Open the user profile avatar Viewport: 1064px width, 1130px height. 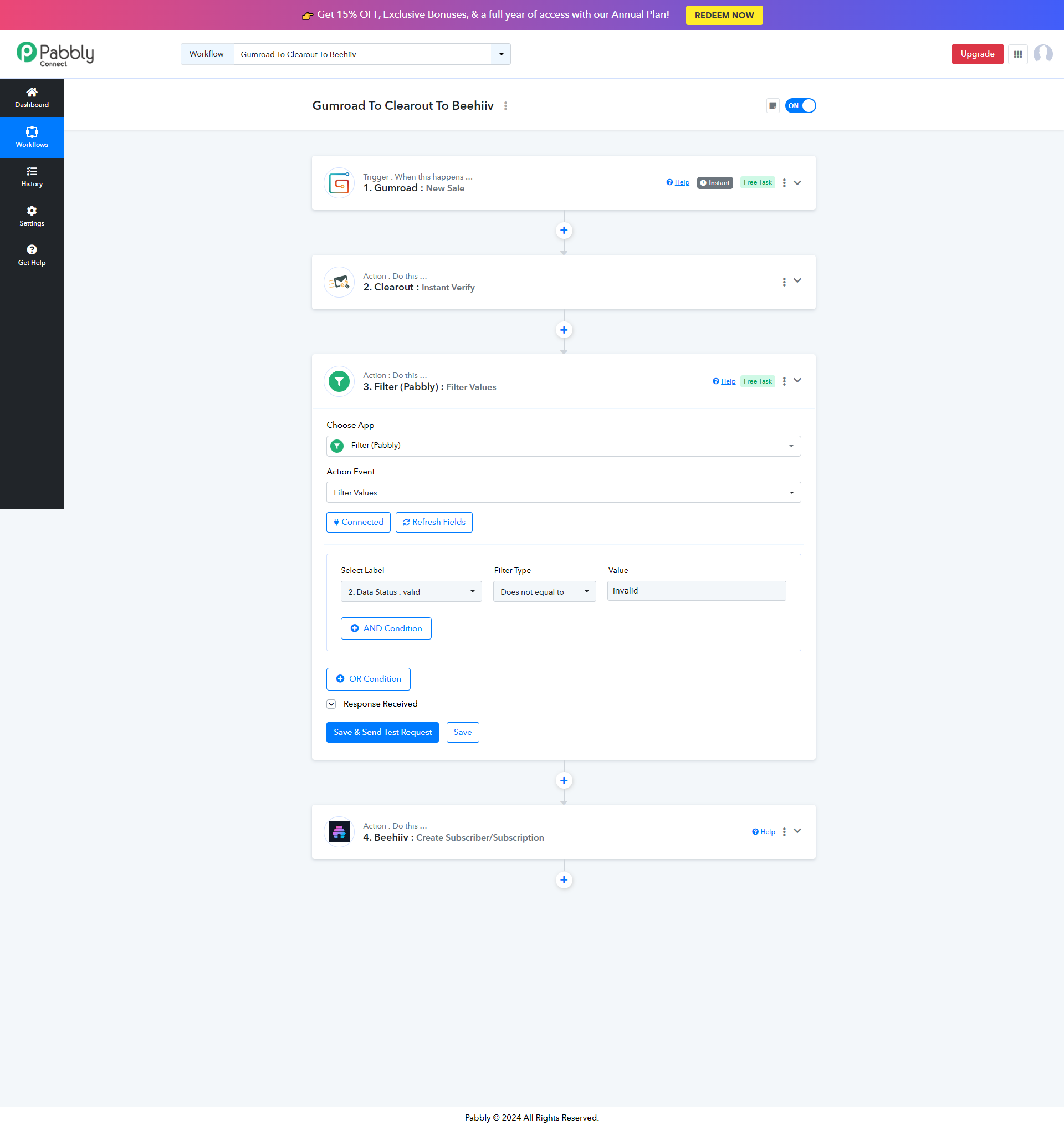pos(1043,54)
